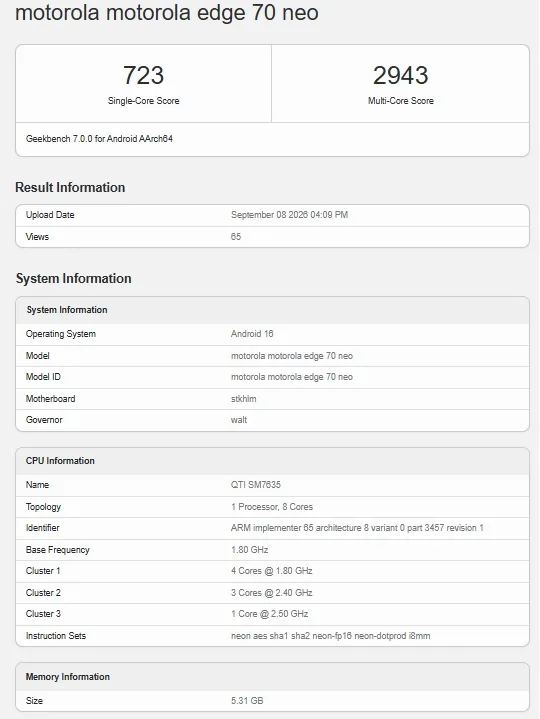Select the 'walt' governor value
Image resolution: width=540 pixels, height=719 pixels.
(239, 420)
